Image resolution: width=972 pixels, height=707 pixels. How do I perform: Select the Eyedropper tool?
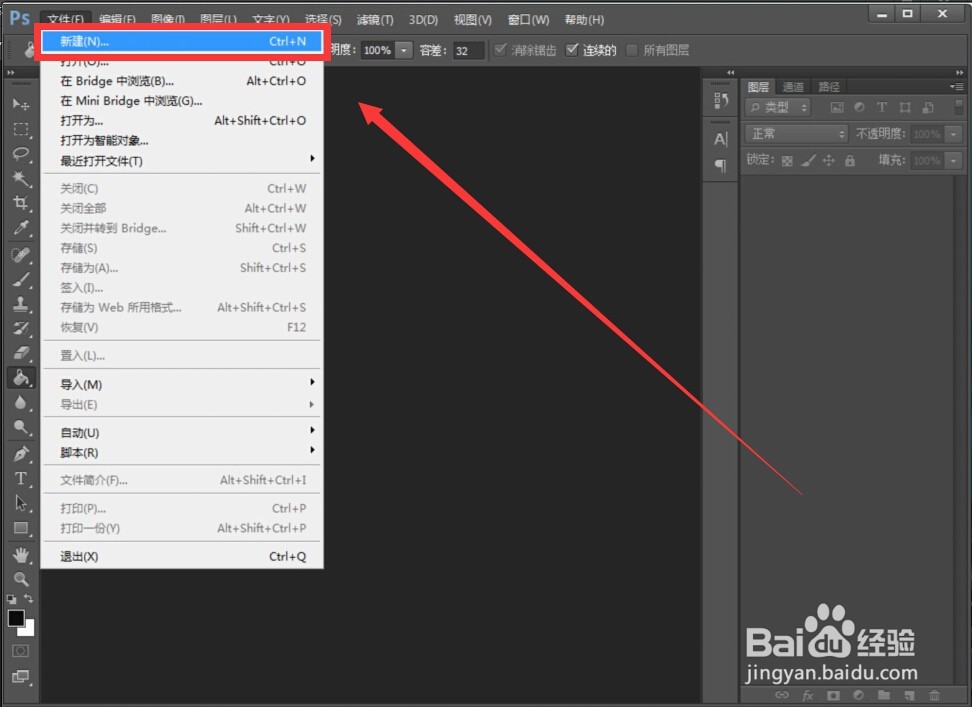click(20, 228)
